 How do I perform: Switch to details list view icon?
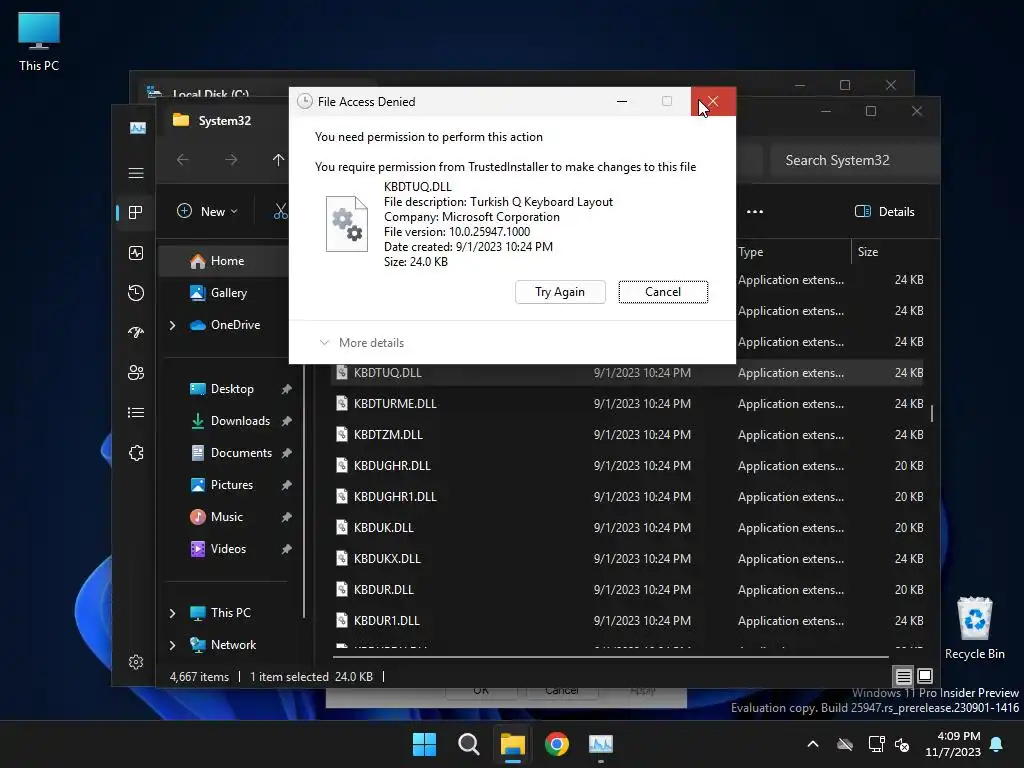(x=904, y=677)
